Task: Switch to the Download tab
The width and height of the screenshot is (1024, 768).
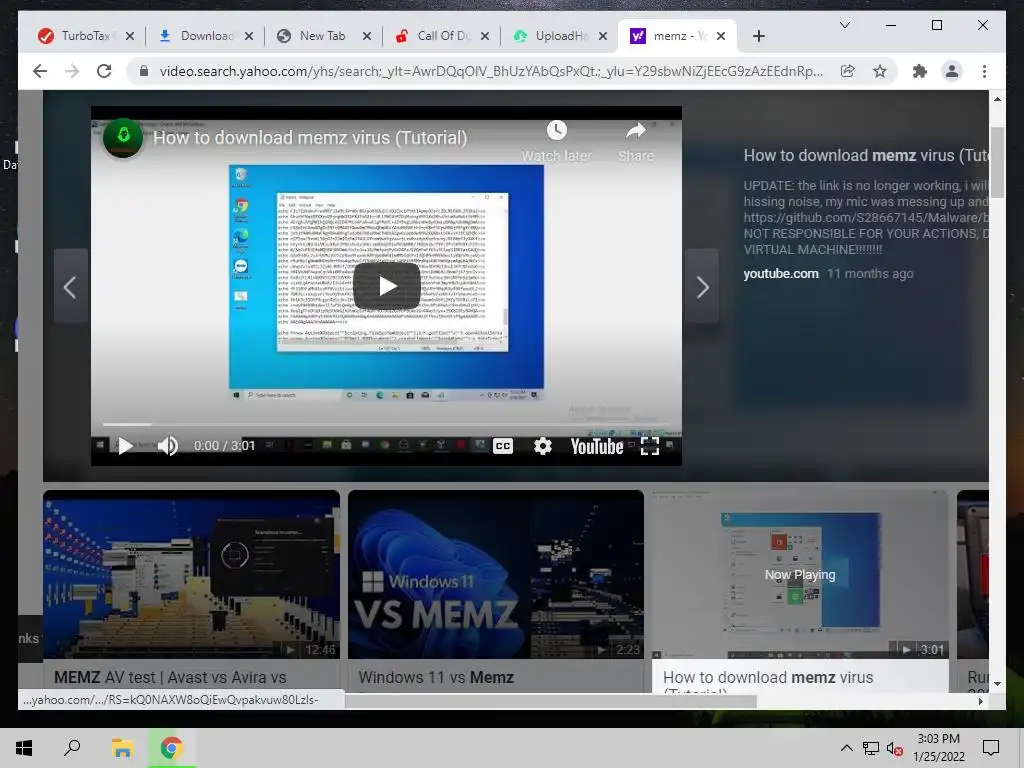Action: (x=206, y=36)
